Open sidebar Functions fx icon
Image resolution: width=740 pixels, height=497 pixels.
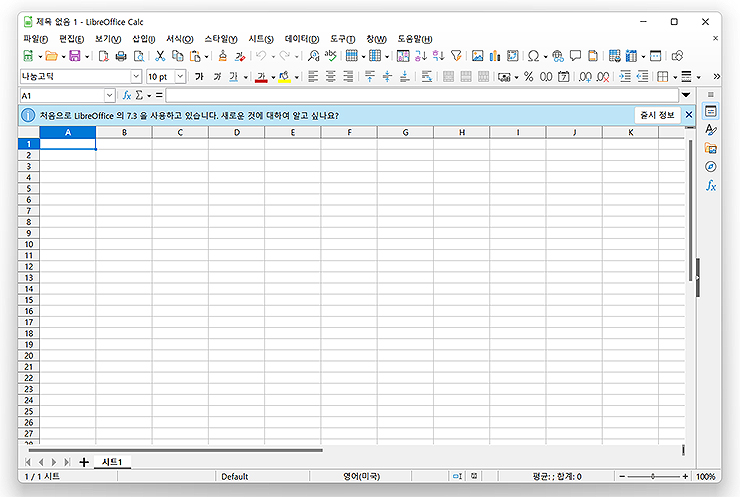pyautogui.click(x=711, y=185)
